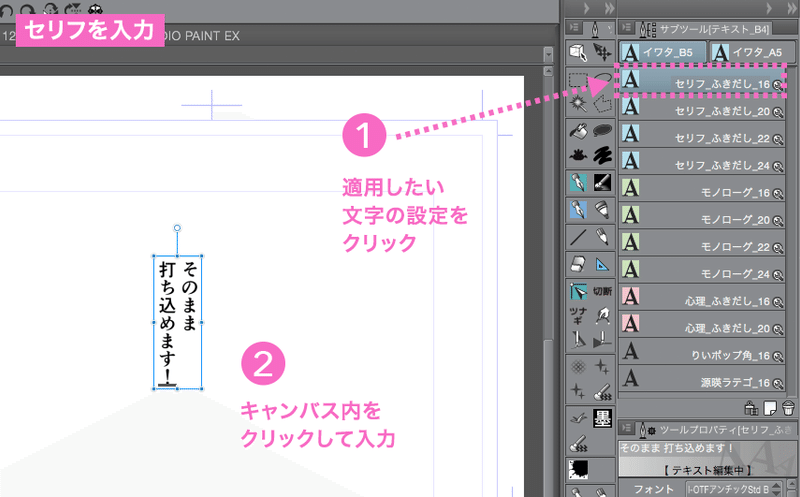Click the sub tool list scrollbar
Screen dimensions: 800x497
[x=791, y=230]
